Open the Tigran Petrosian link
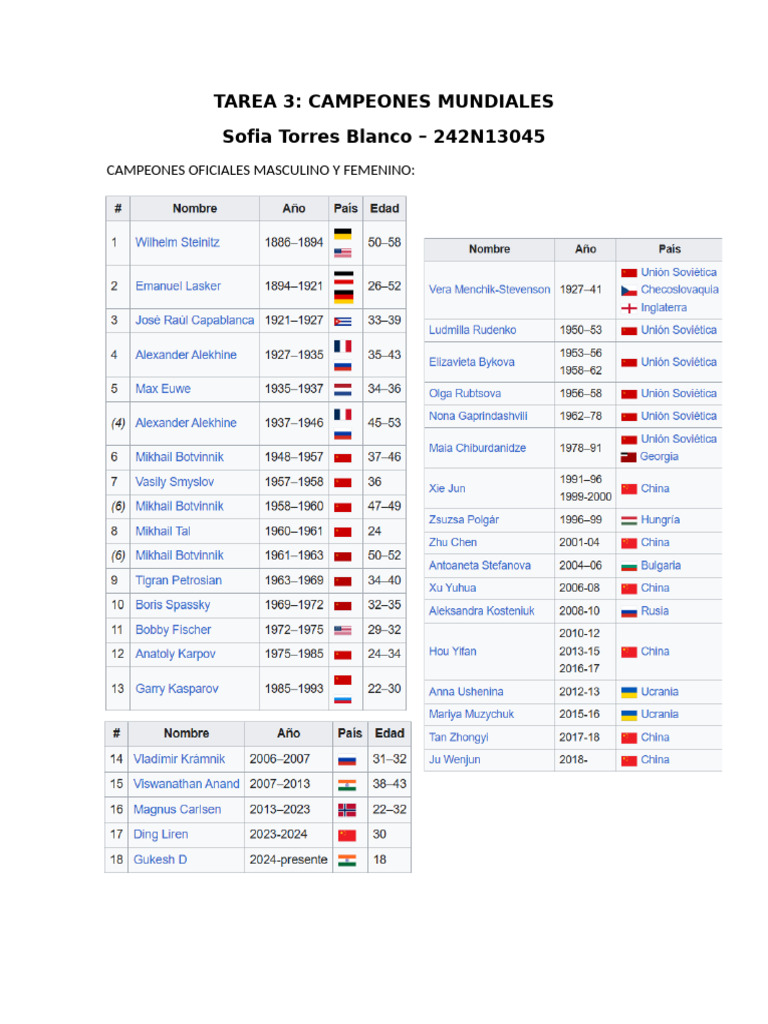This screenshot has width=768, height=1024. point(178,580)
